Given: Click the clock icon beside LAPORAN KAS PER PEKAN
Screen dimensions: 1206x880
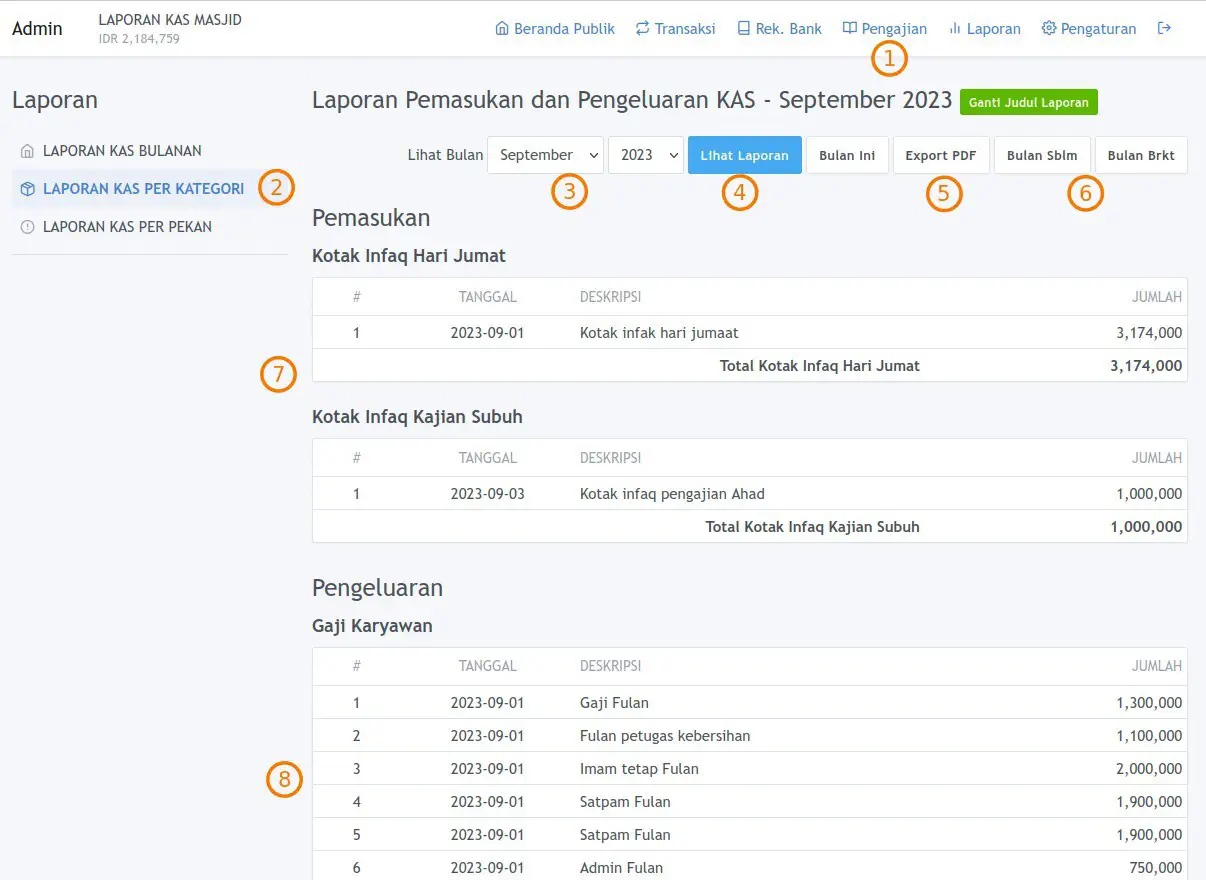Looking at the screenshot, I should tap(27, 227).
